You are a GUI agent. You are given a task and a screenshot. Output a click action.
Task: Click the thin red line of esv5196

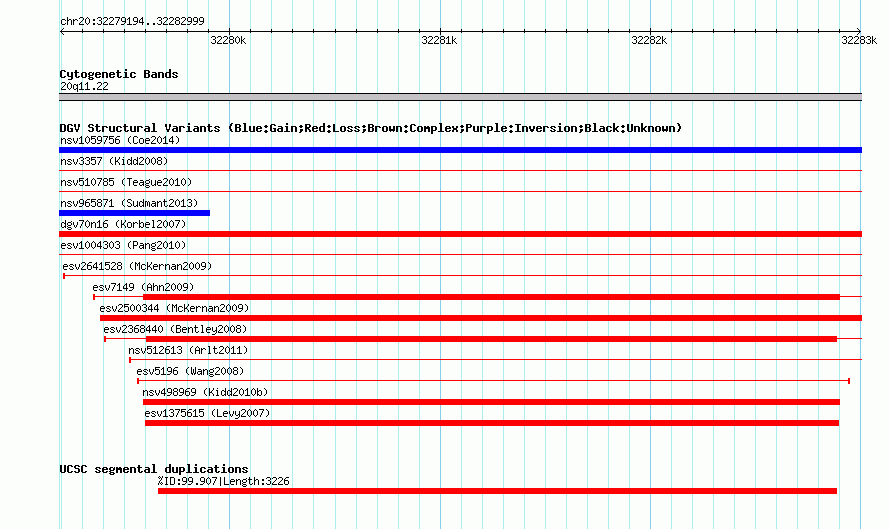493,380
